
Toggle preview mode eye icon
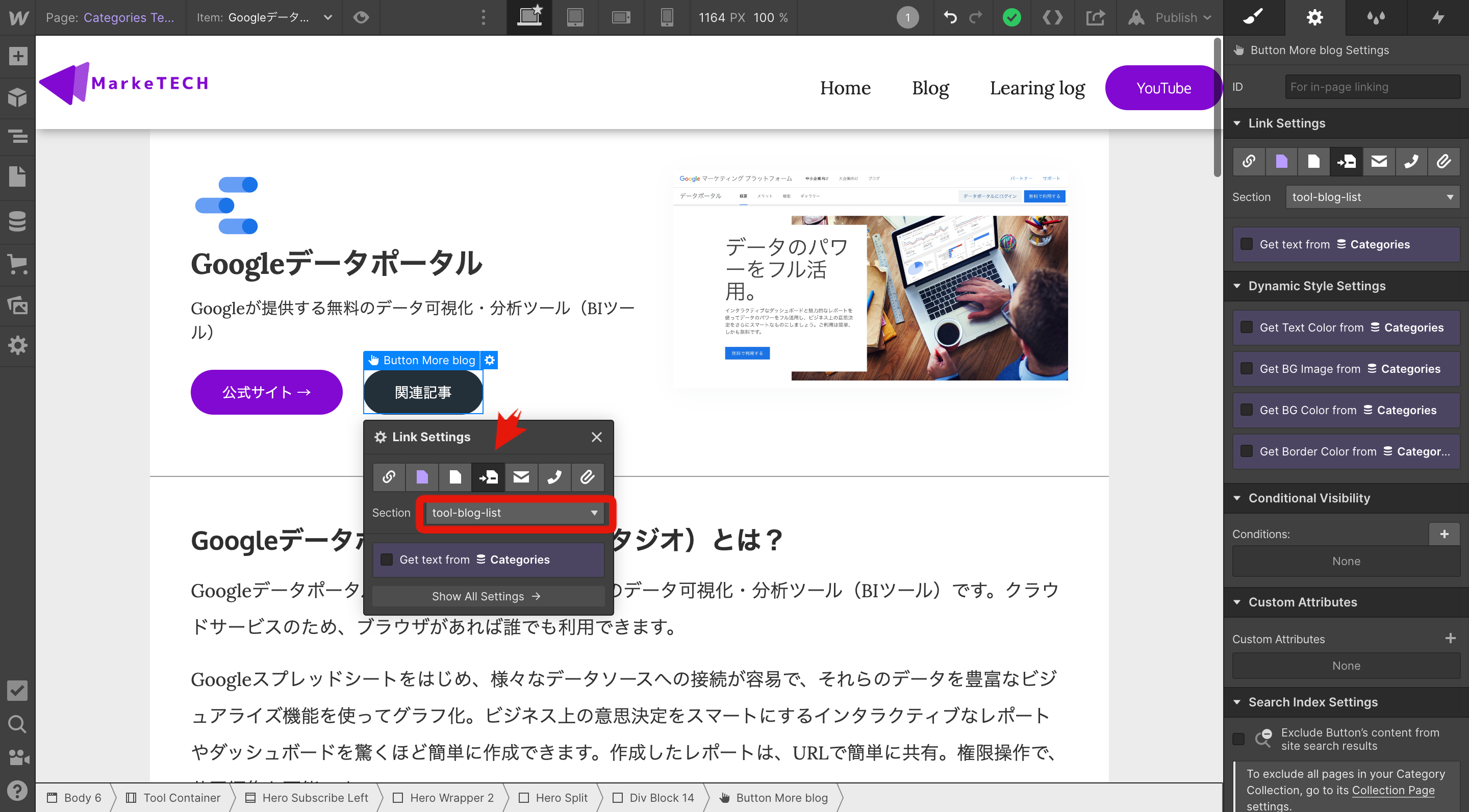361,17
